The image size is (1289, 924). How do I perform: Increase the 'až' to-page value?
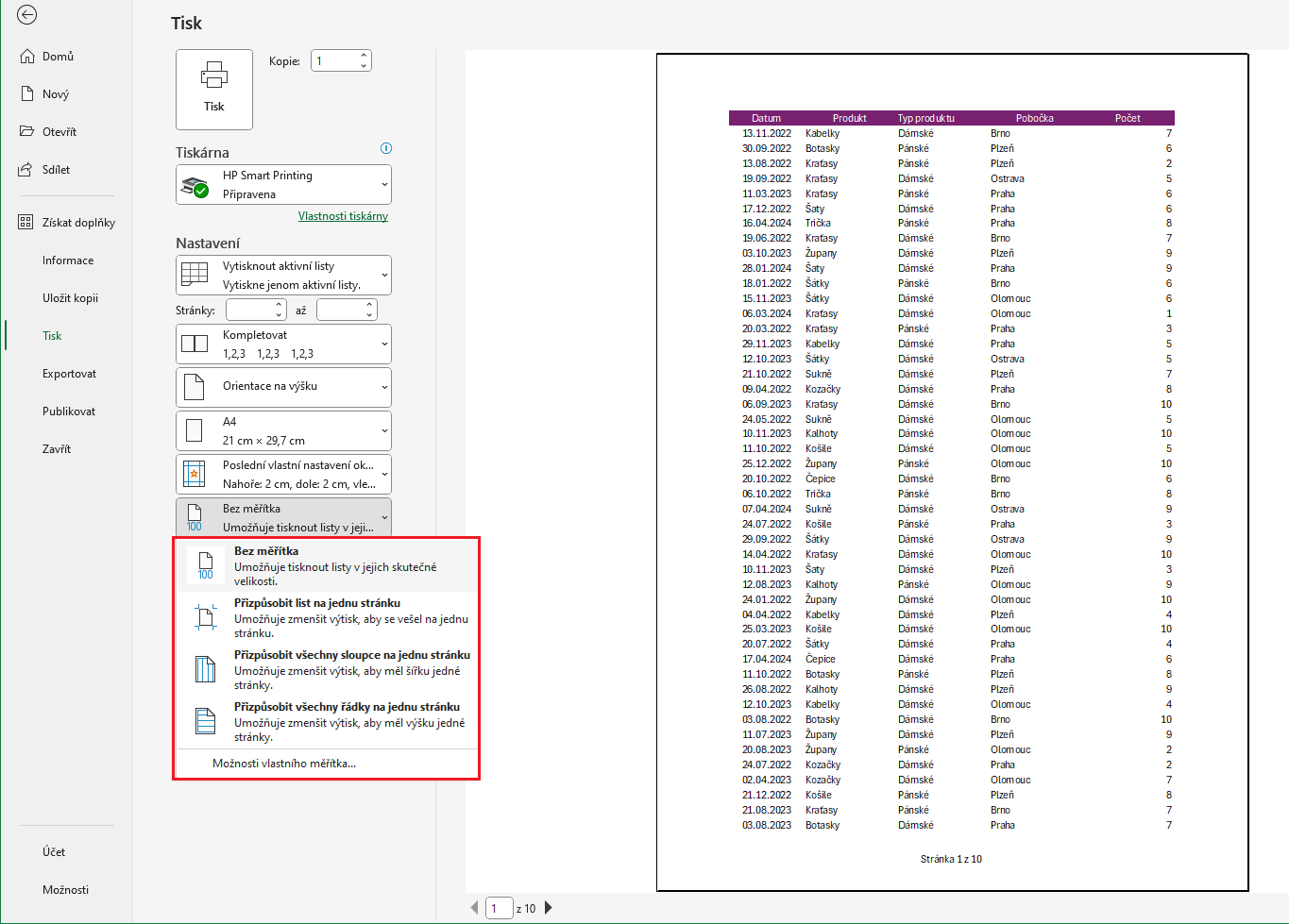(x=369, y=305)
